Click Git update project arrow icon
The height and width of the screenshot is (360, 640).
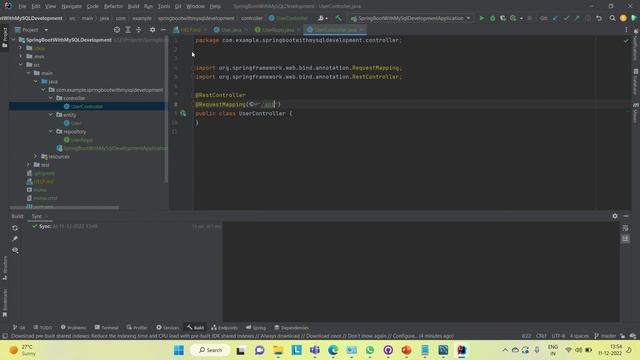point(556,18)
